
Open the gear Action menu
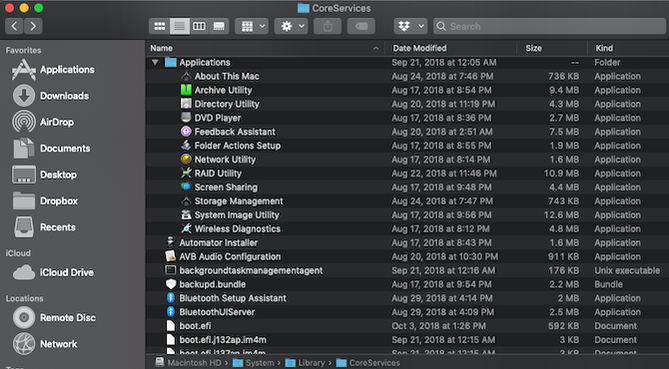tap(291, 26)
